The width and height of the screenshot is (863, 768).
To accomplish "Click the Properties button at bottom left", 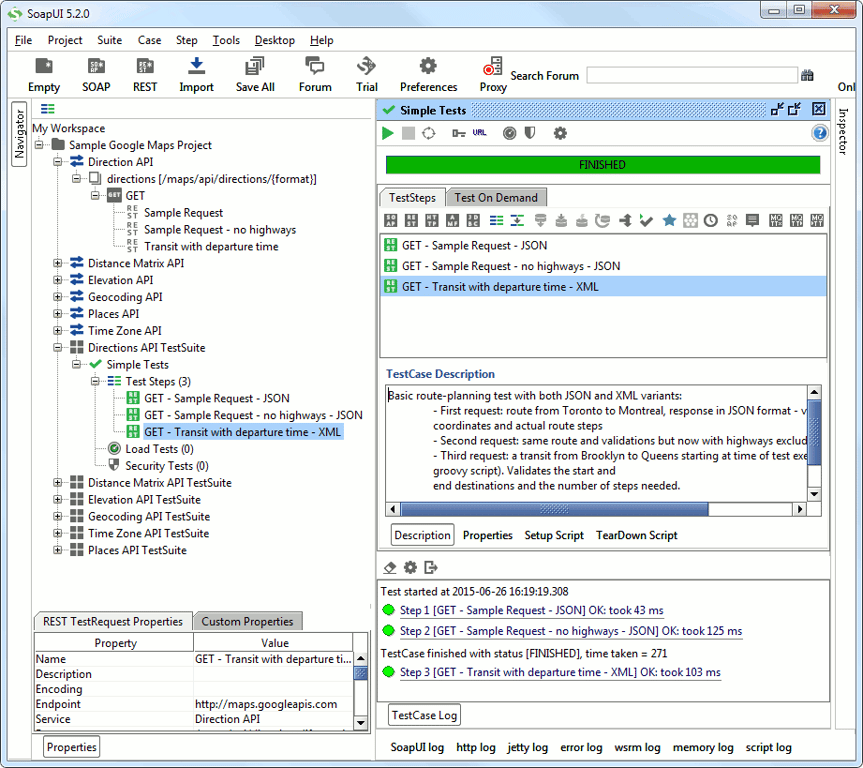I will pos(72,747).
